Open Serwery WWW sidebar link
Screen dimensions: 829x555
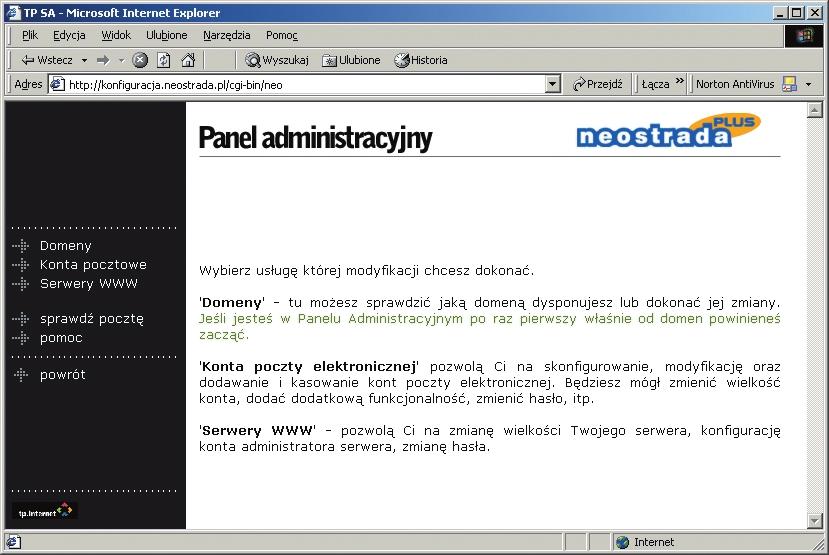[89, 284]
